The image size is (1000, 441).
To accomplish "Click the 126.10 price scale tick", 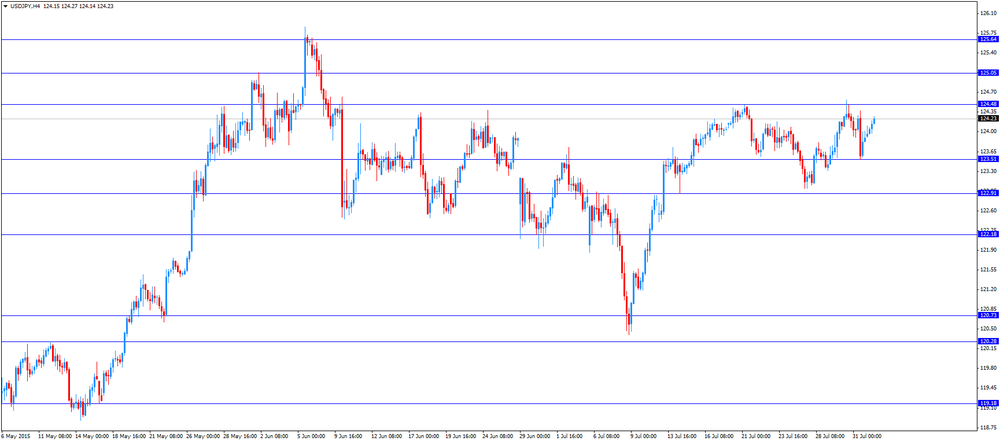I will tap(988, 13).
